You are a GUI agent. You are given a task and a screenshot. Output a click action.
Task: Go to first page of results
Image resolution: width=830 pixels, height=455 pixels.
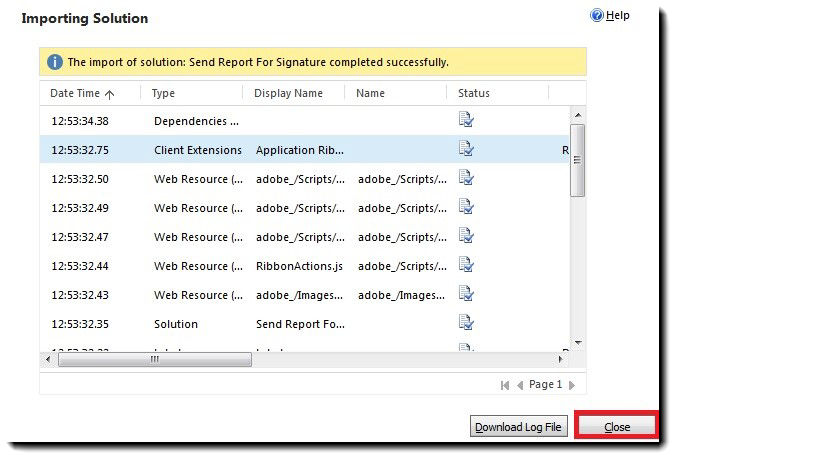[504, 385]
